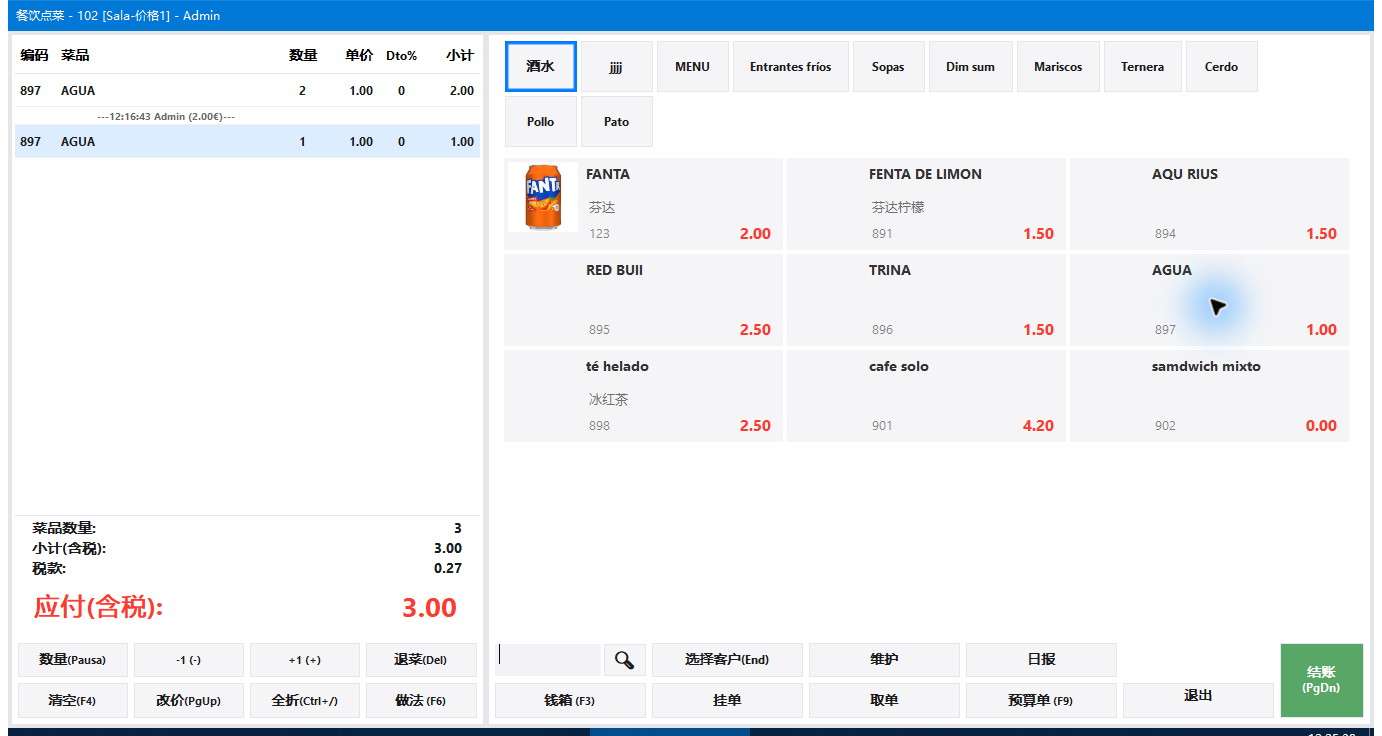This screenshot has width=1382, height=736.
Task: Remove dish using 退菜(Del) button
Action: pos(421,660)
